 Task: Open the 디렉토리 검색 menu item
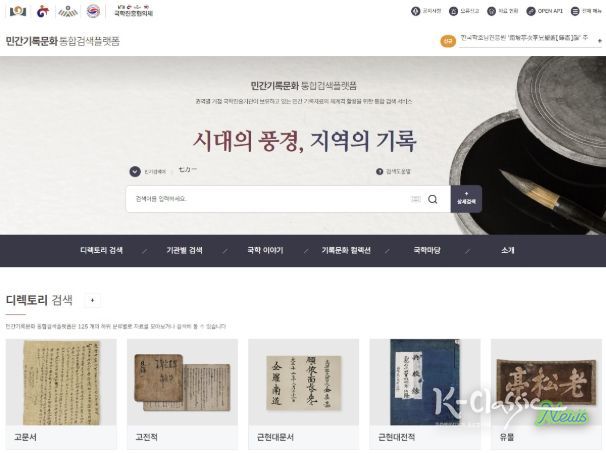click(101, 250)
